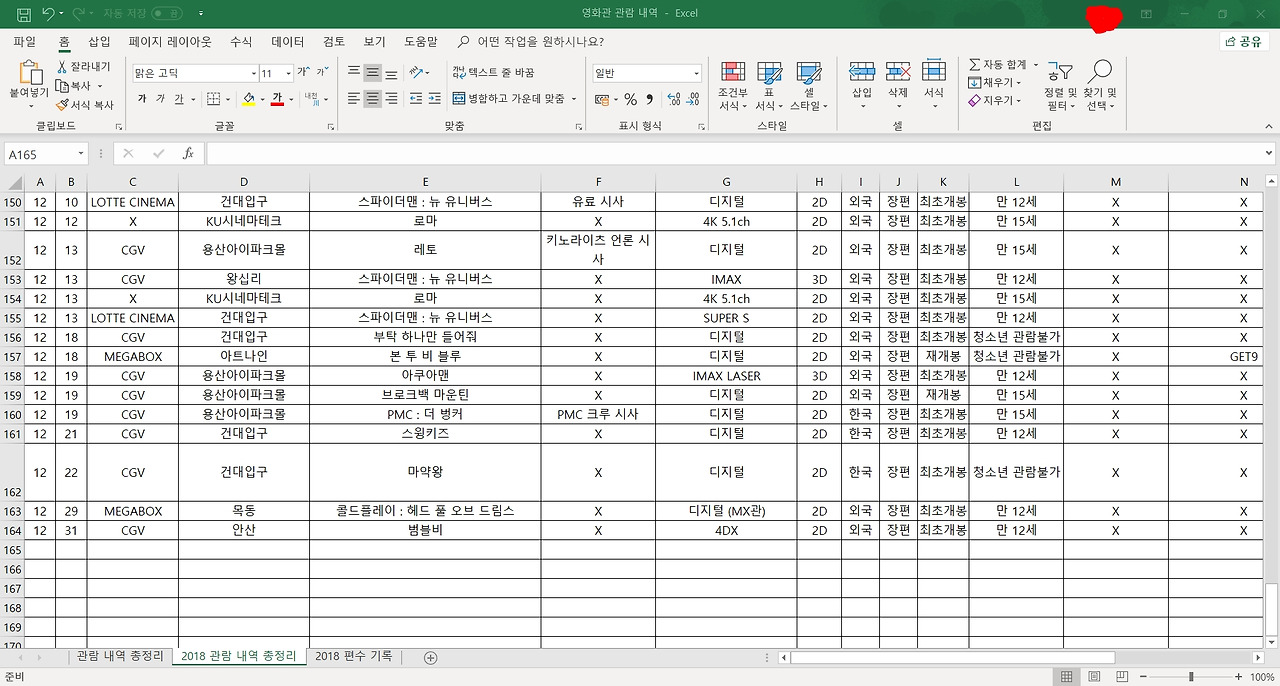Image resolution: width=1280 pixels, height=686 pixels.
Task: Open sheet tab 관람 내역 총정리
Action: point(120,657)
